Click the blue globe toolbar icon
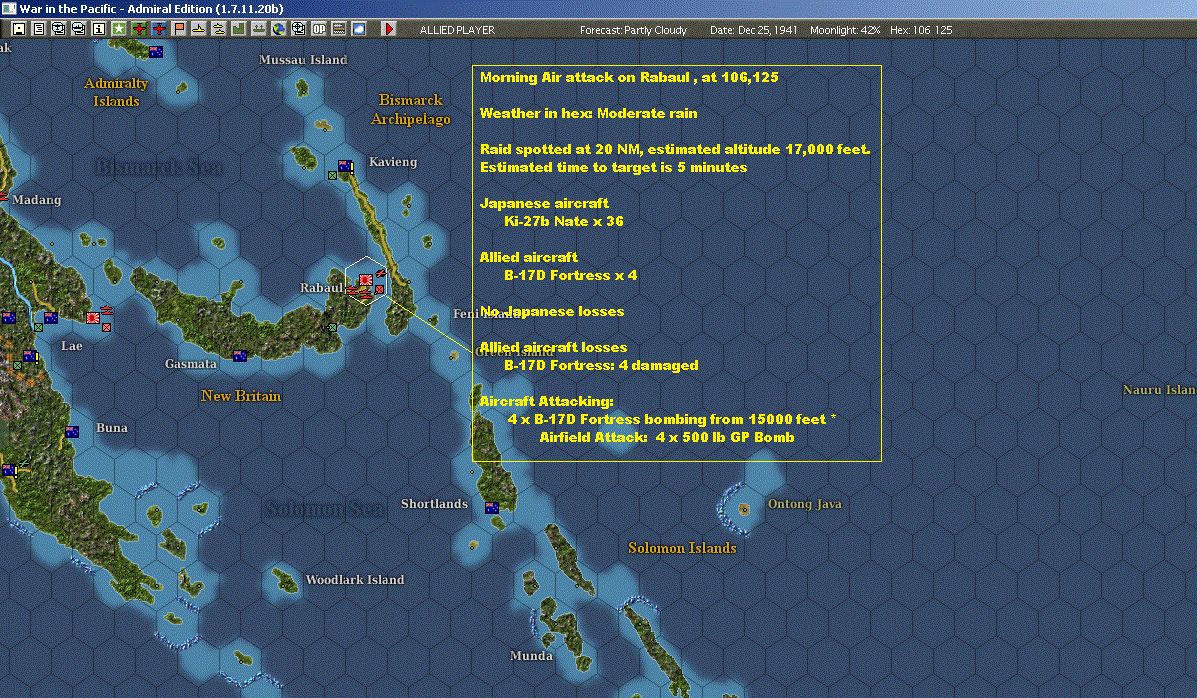1197x698 pixels. (279, 29)
